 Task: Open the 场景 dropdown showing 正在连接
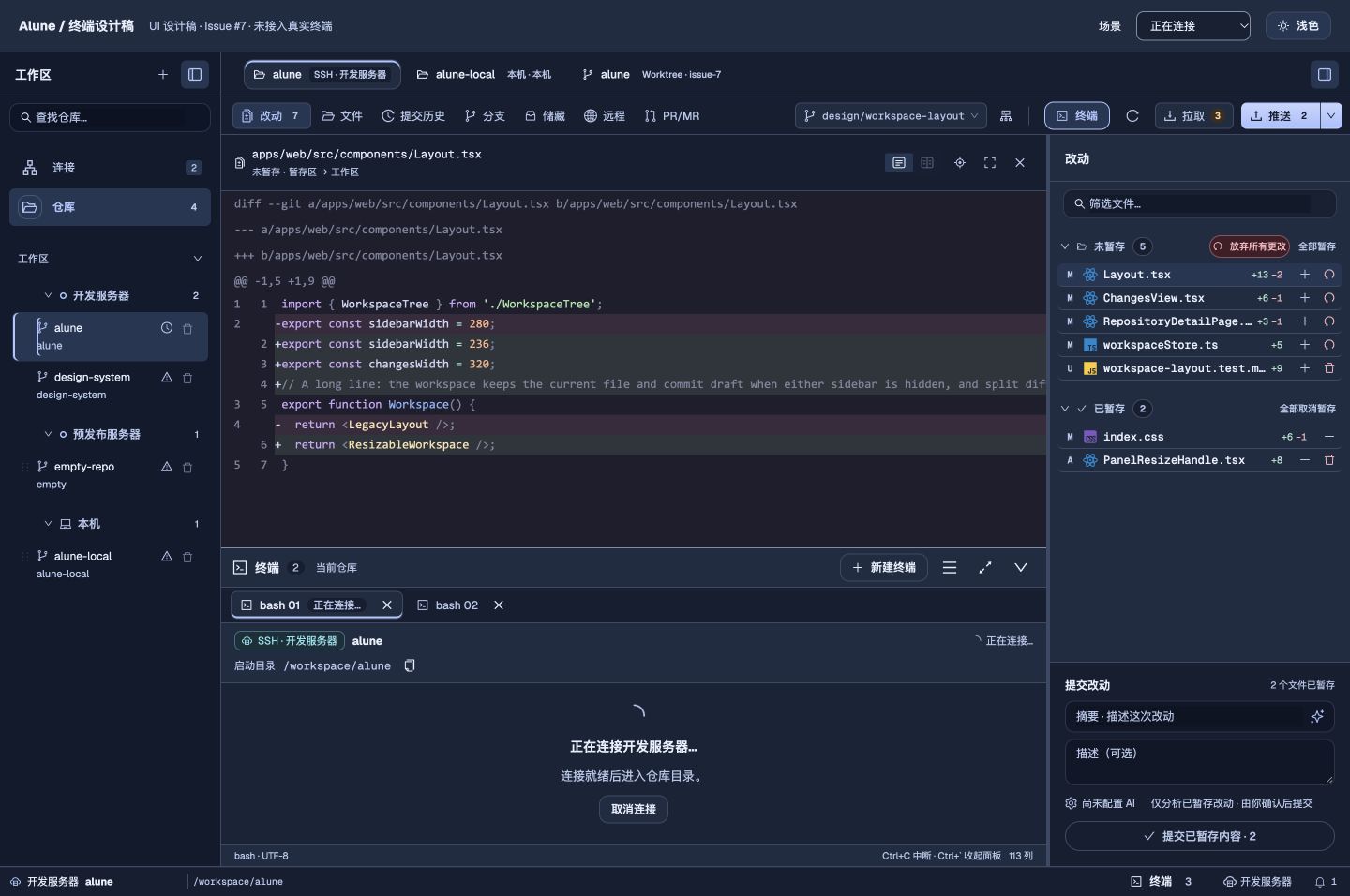click(x=1193, y=26)
